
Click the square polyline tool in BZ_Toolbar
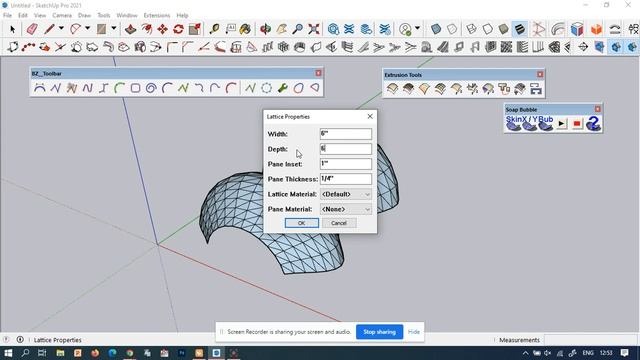[136, 88]
